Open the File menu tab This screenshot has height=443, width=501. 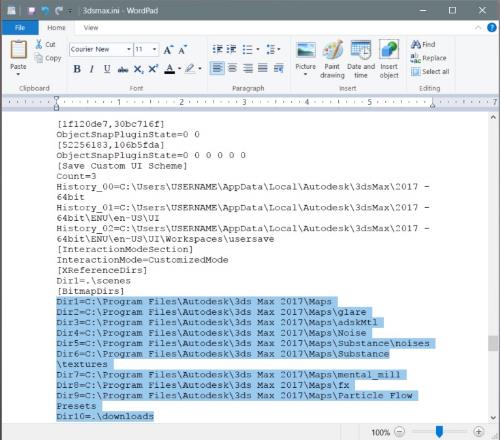(20, 28)
